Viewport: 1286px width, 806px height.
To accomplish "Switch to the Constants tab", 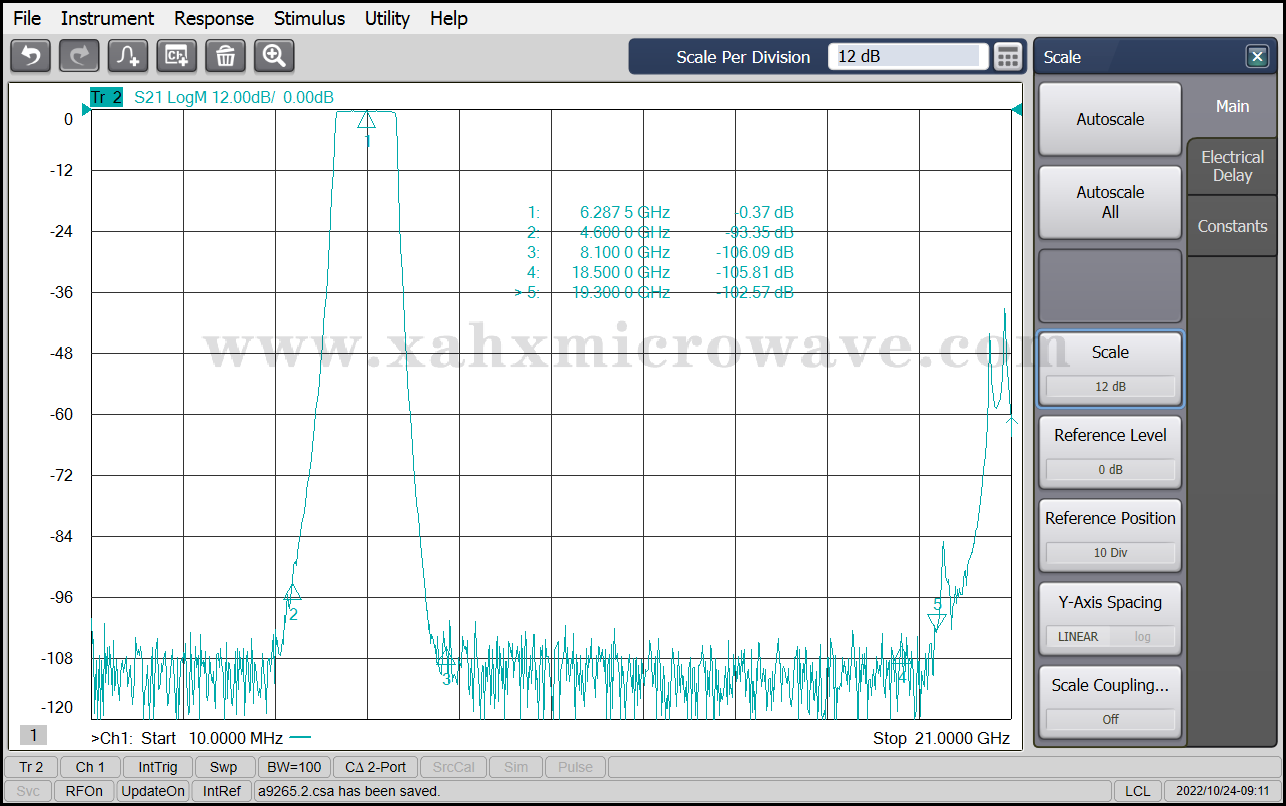I will [1232, 226].
